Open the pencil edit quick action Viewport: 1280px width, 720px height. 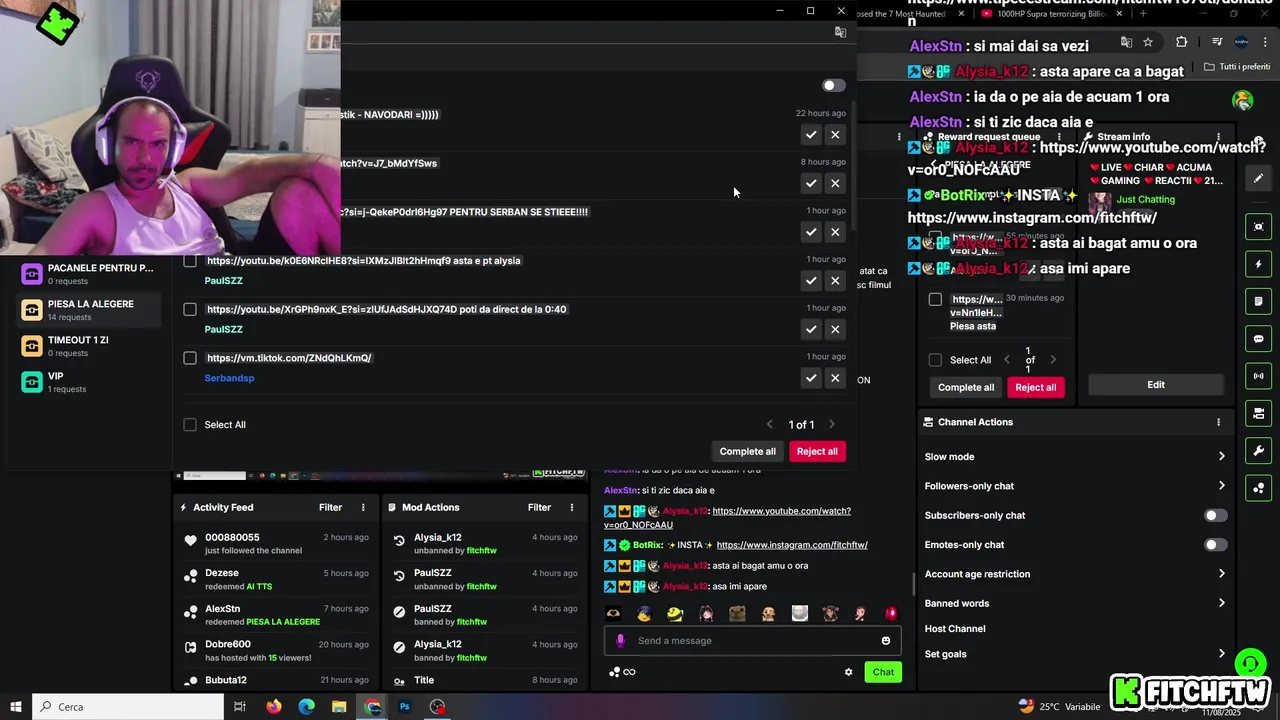(1259, 178)
